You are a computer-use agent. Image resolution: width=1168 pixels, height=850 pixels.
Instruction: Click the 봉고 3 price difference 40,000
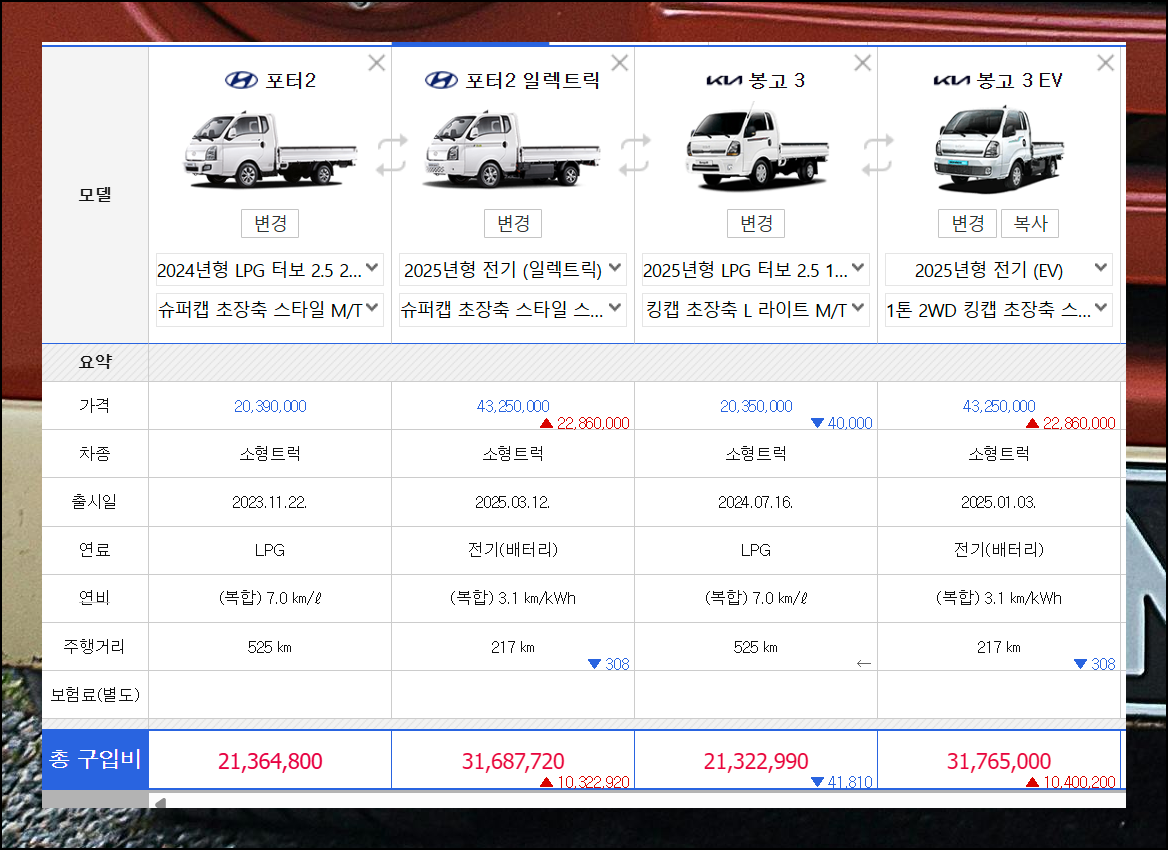point(842,423)
